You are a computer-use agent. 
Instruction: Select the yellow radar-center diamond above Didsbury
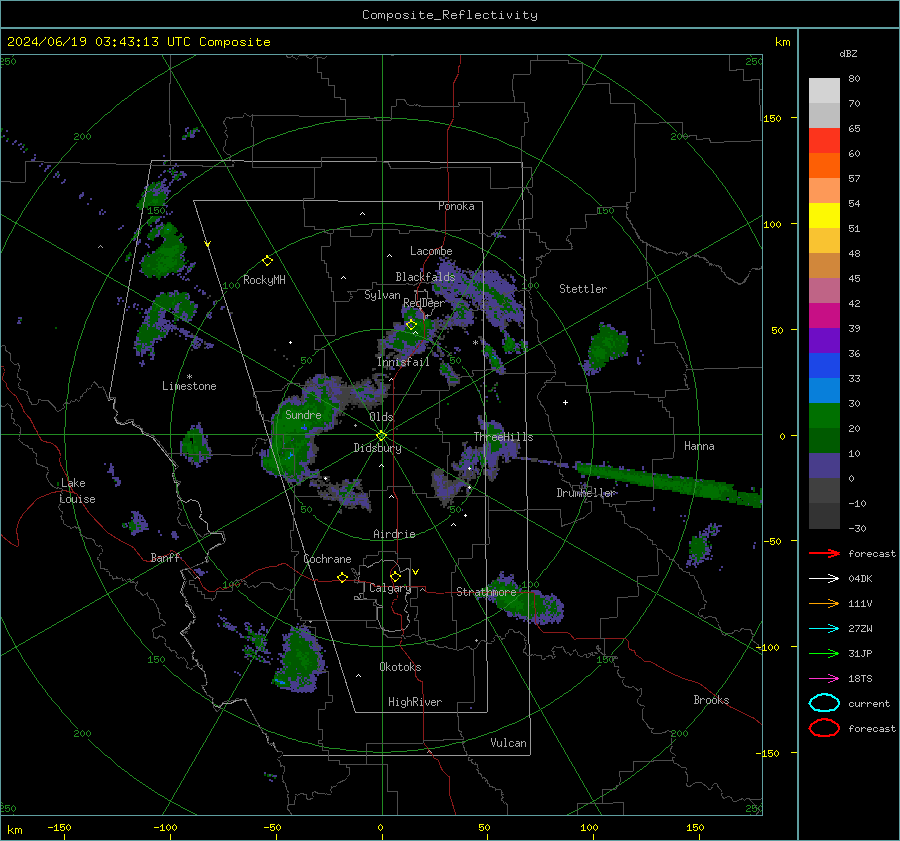382,436
